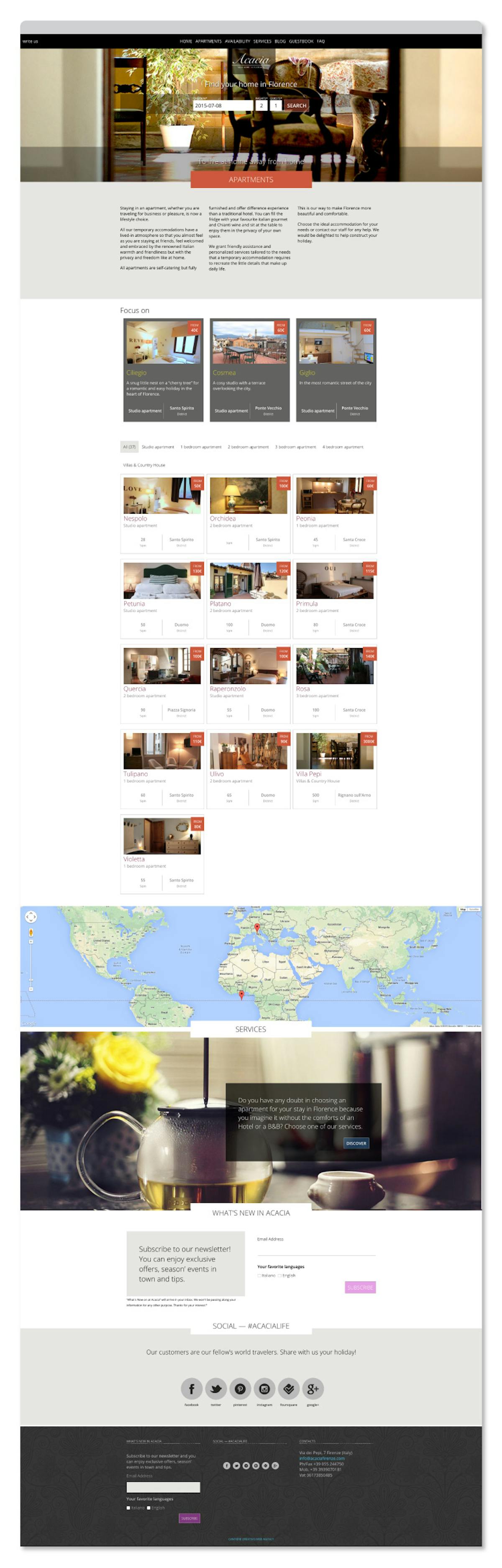502x1568 pixels.
Task: Click the small Facebook icon in the dark footer
Action: click(226, 1465)
